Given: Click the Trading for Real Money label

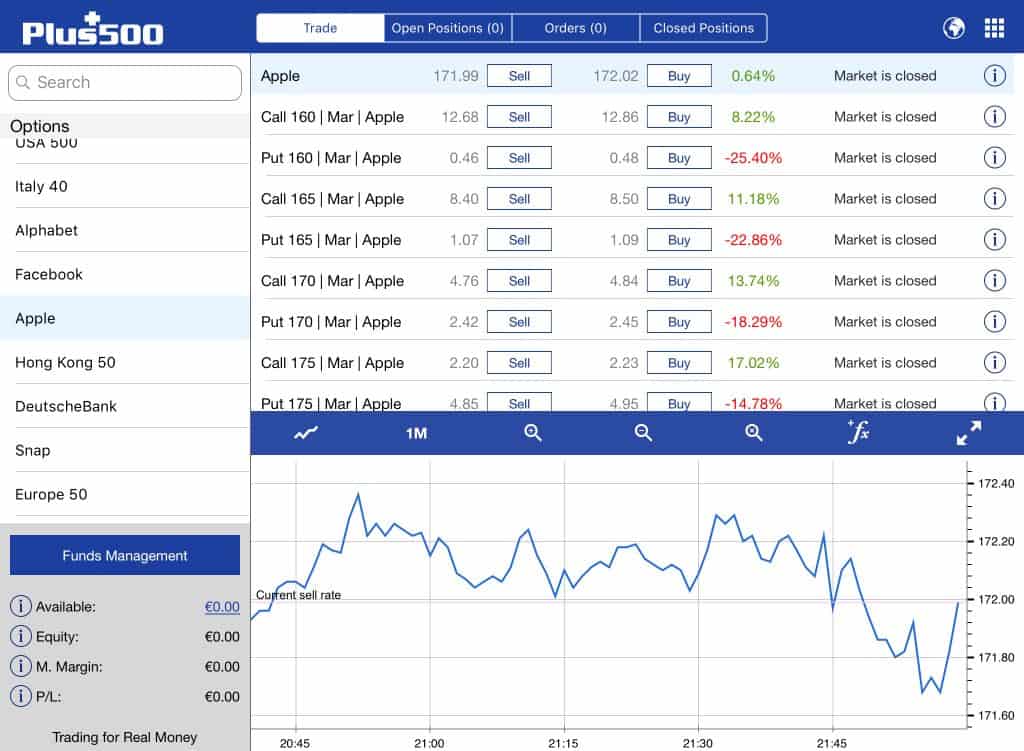Looking at the screenshot, I should point(125,737).
